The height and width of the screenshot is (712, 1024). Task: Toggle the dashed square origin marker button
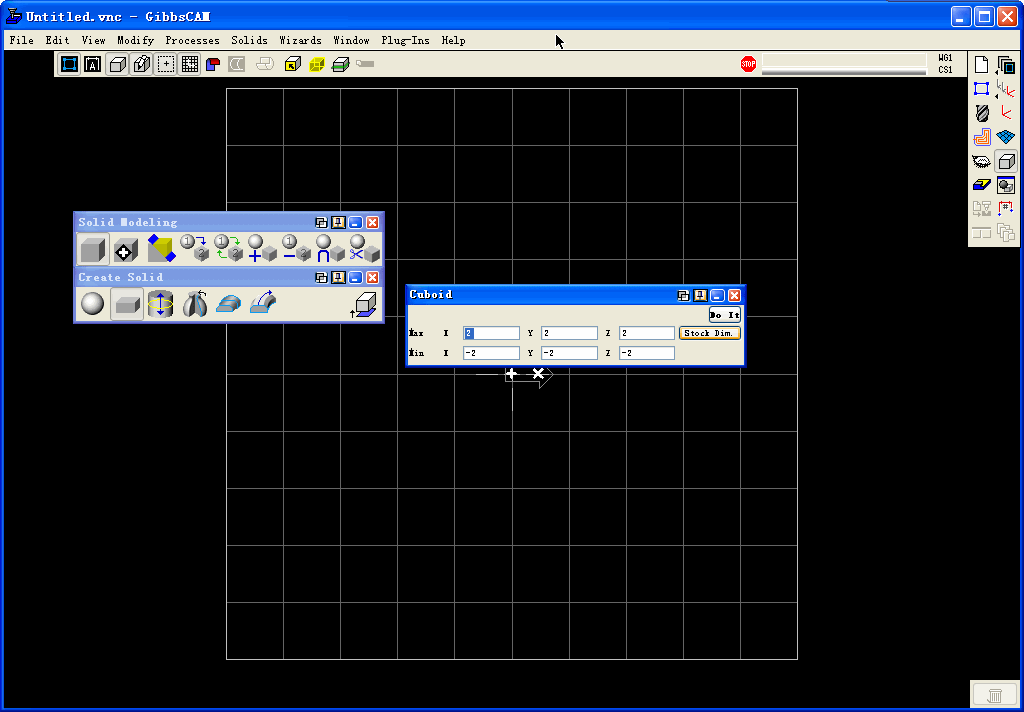[x=166, y=64]
